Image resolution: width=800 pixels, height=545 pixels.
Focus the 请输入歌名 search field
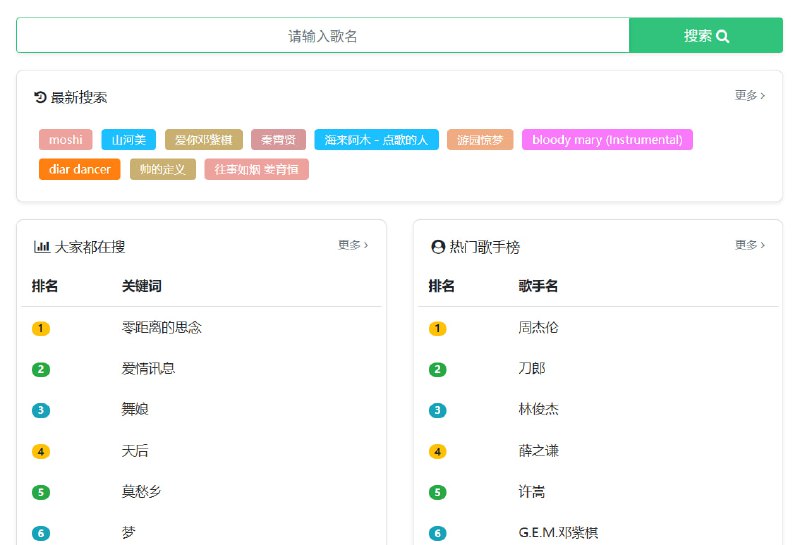pos(323,36)
